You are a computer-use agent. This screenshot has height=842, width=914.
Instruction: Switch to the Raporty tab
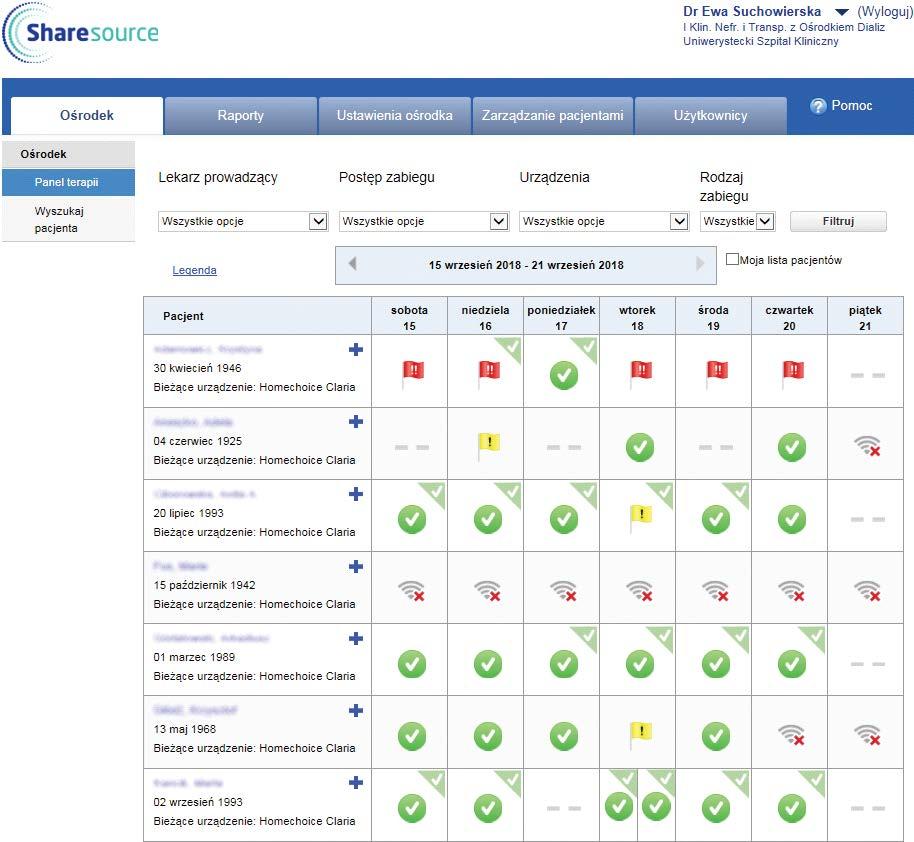[241, 115]
